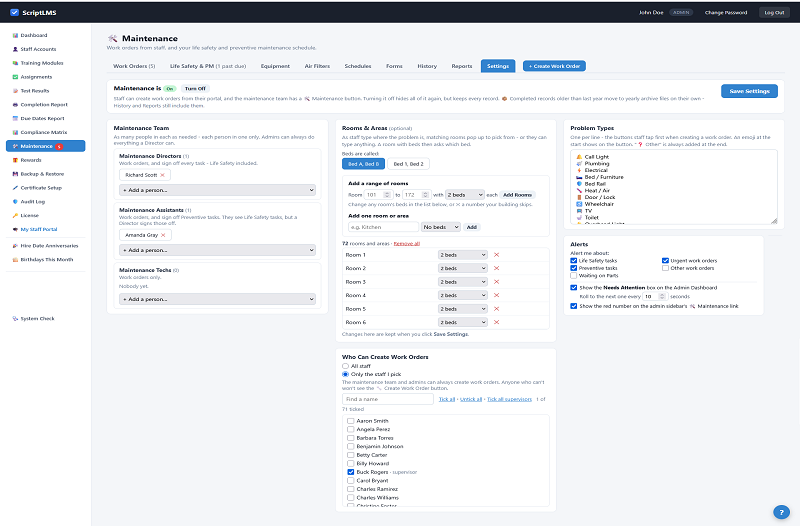Screen dimensions: 800x526
Task: Remove Amanda Gray from Maintenance Assistants
Action: pyautogui.click(x=163, y=235)
